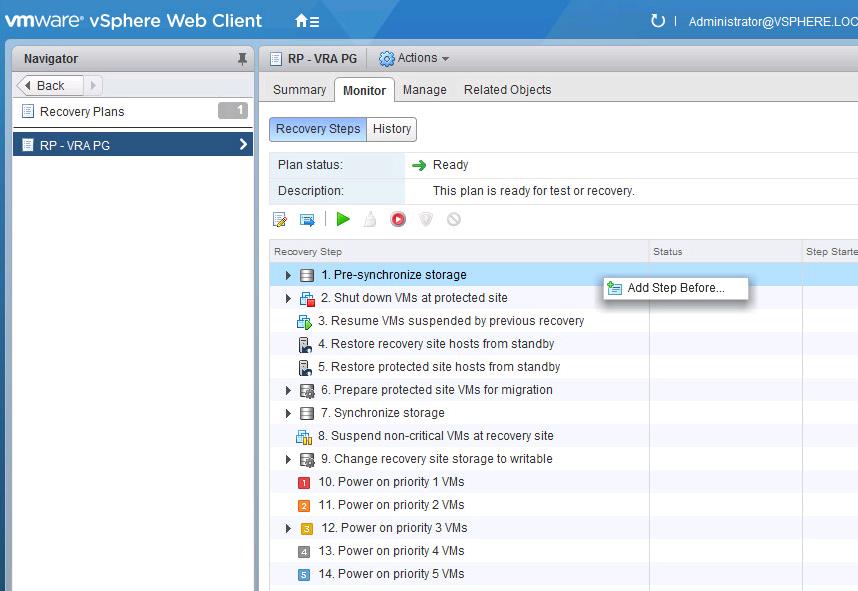The width and height of the screenshot is (858, 591).
Task: Expand the Pre-synchronize storage step
Action: point(288,275)
